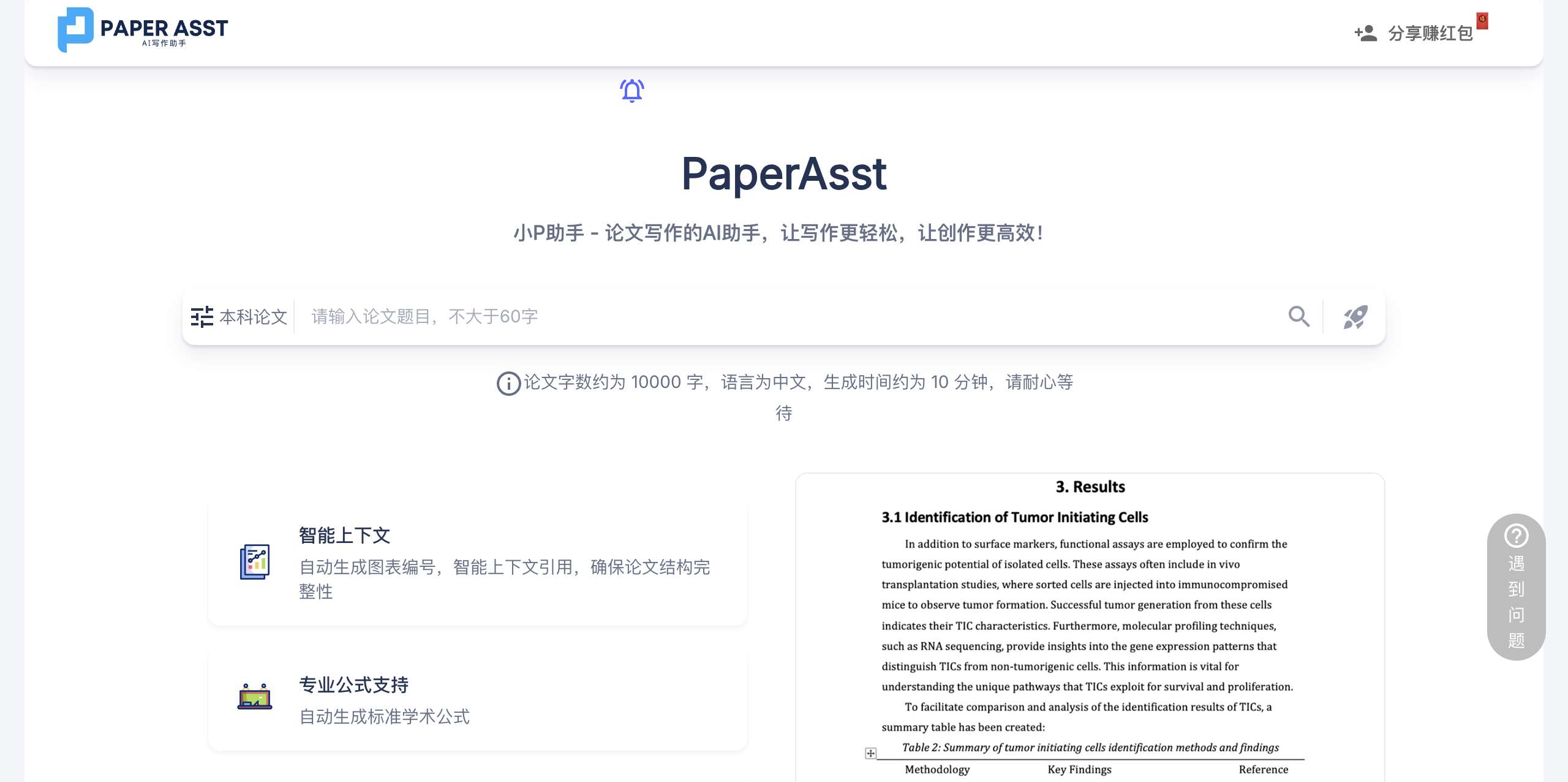Click the search magnifier icon
The height and width of the screenshot is (782, 1568).
coord(1298,317)
